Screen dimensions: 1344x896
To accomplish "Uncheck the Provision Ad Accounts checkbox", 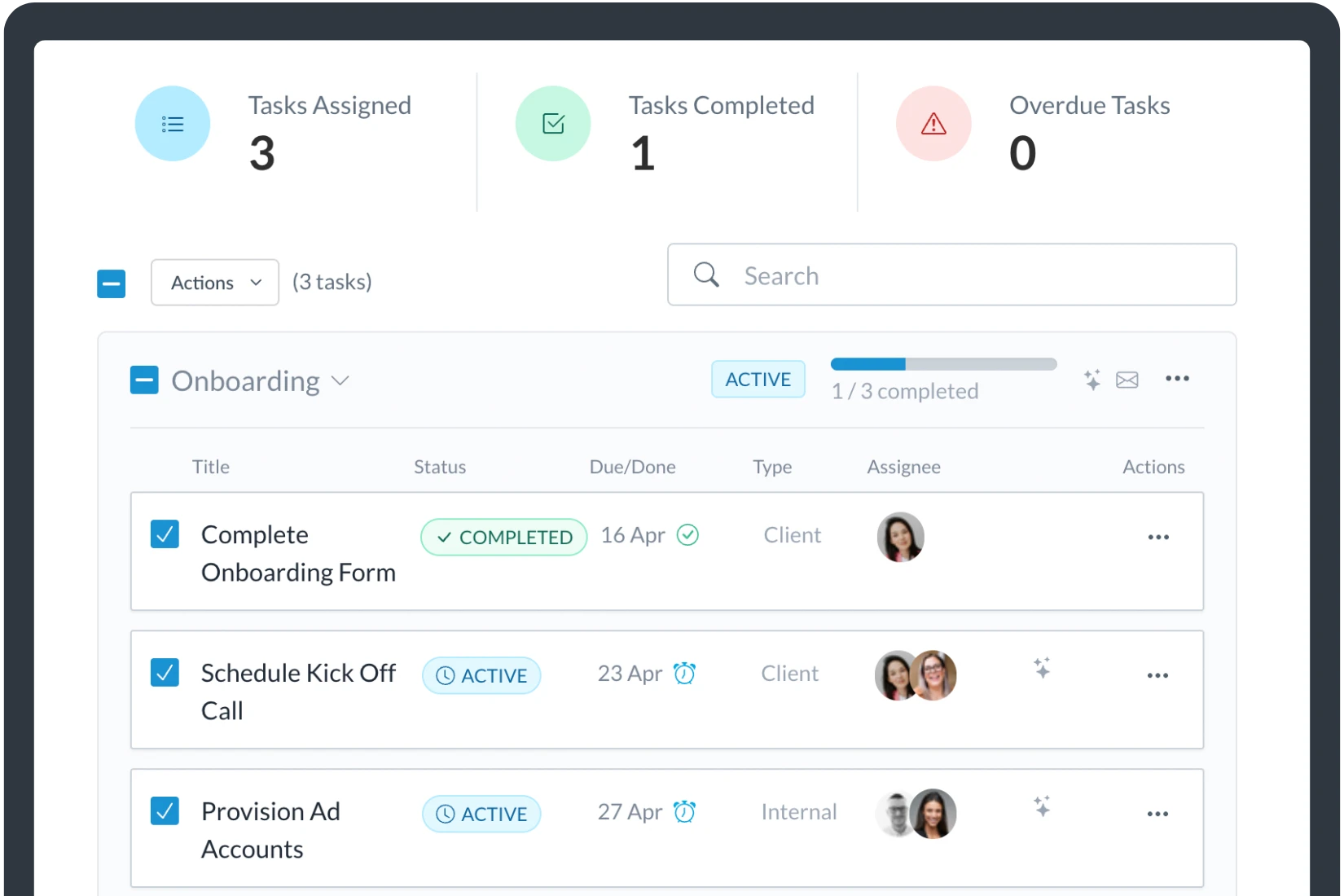I will tap(165, 811).
